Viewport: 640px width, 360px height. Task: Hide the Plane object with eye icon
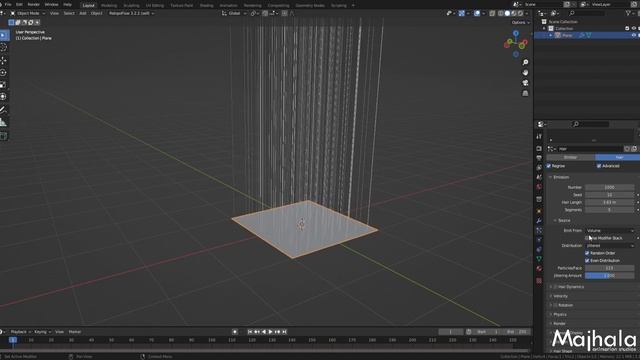tap(633, 36)
